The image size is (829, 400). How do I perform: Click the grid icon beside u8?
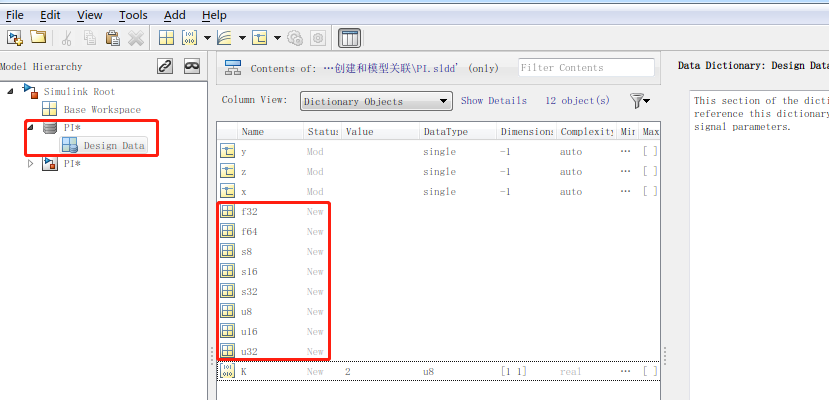click(227, 312)
